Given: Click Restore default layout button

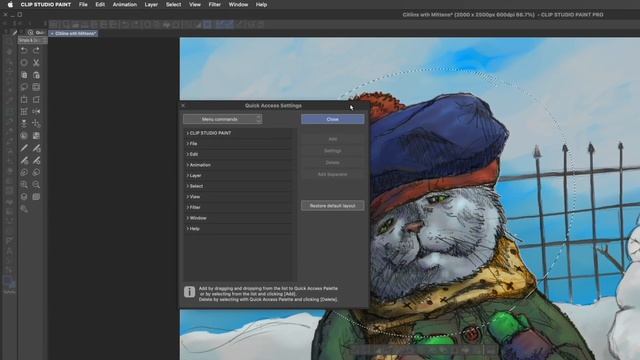Looking at the screenshot, I should 333,206.
